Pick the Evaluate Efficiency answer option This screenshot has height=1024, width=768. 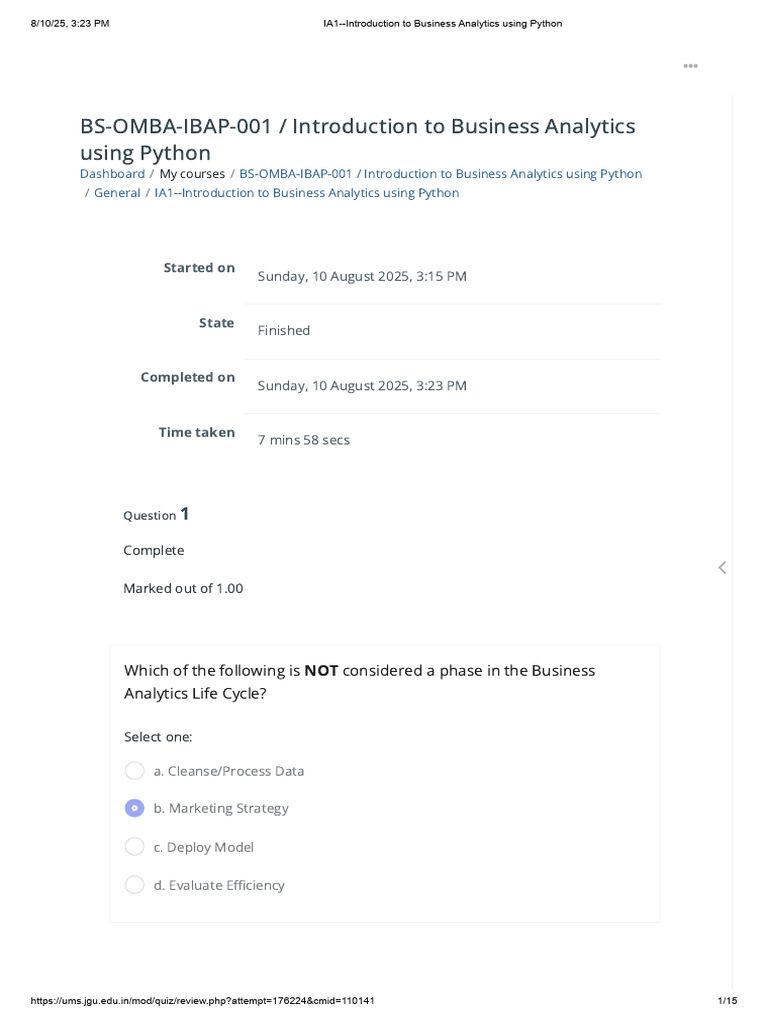(135, 885)
